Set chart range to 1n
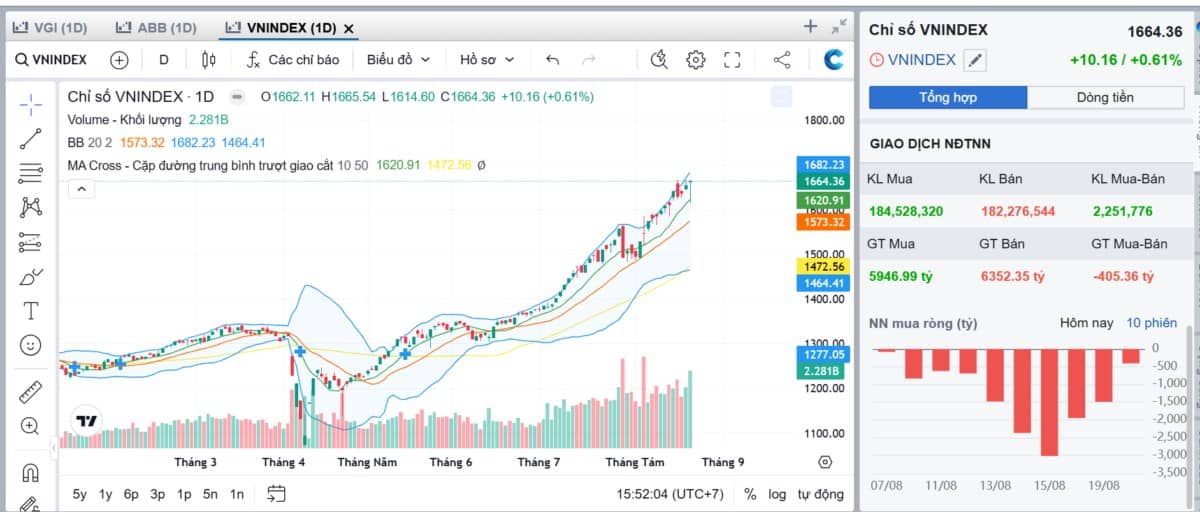1200x512 pixels. point(236,494)
